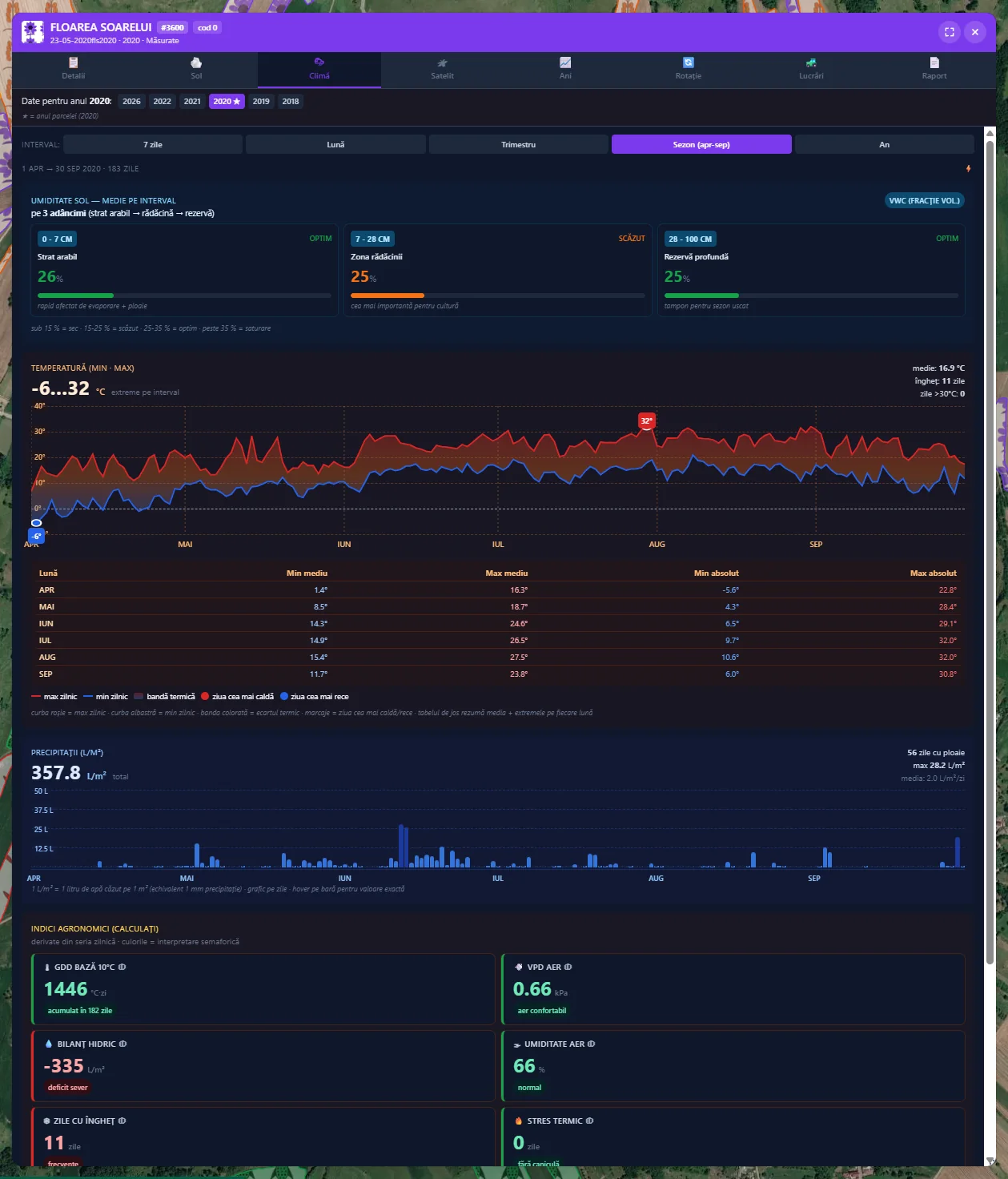Click the flame icon of Stres Termic

click(x=519, y=1121)
